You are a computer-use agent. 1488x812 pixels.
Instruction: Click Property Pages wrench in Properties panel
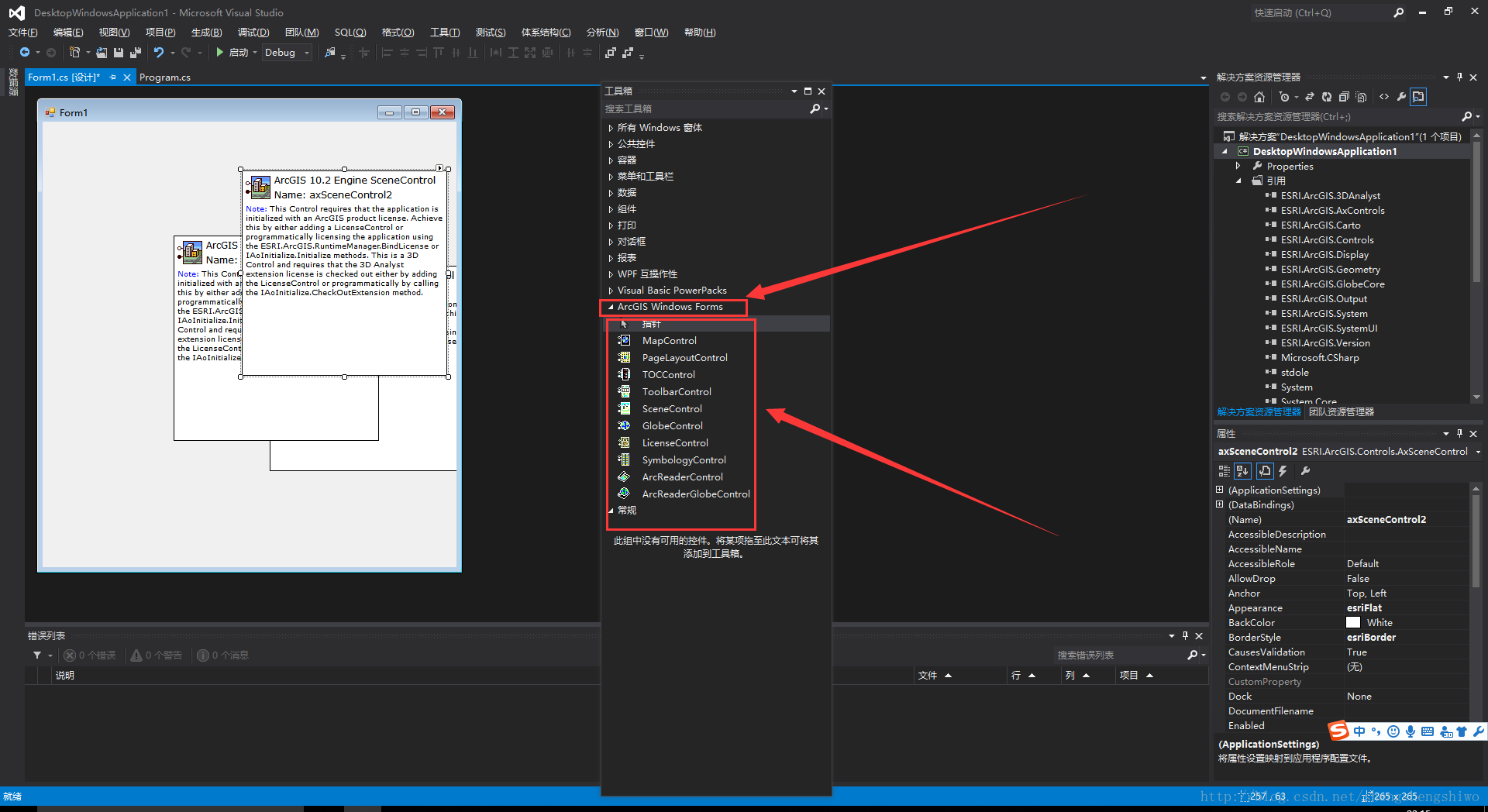[1306, 471]
